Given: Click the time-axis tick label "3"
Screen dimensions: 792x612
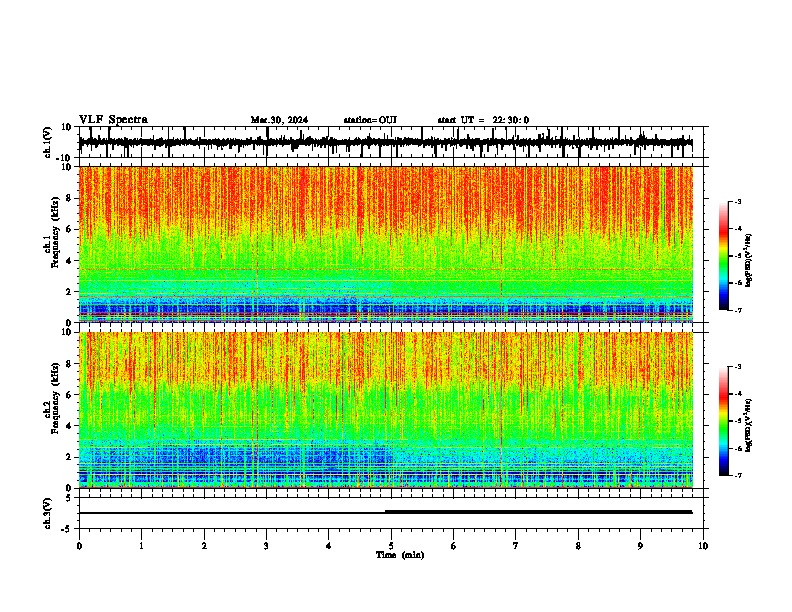Looking at the screenshot, I should click(266, 546).
